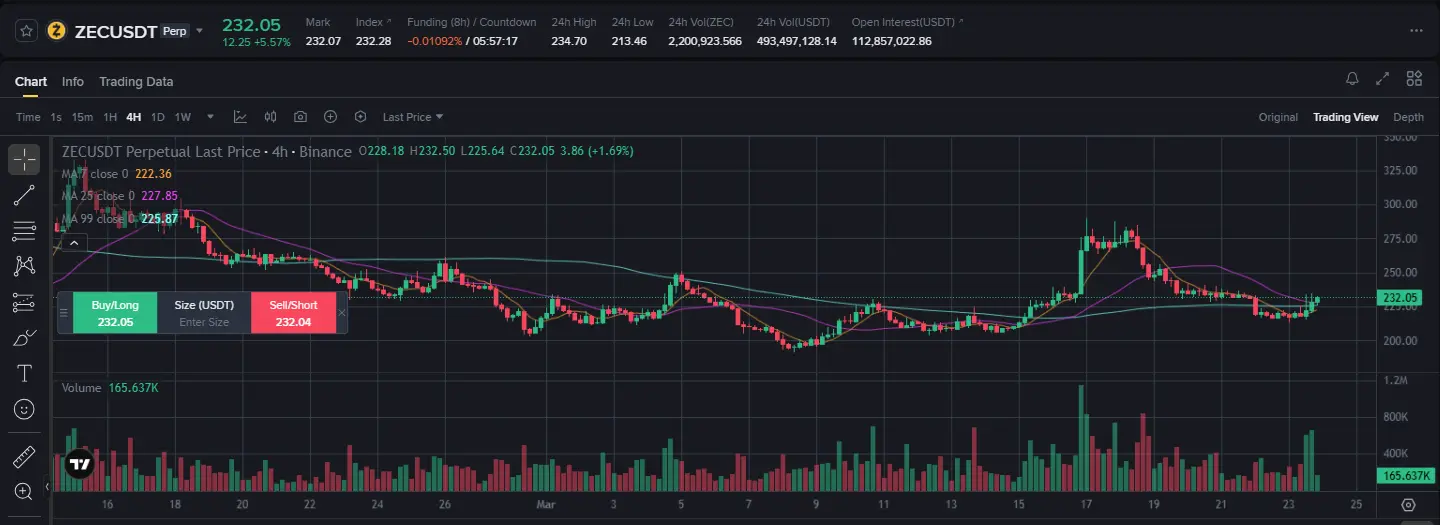Screen dimensions: 1440x525
Task: Switch to Depth chart view
Action: pos(1408,117)
